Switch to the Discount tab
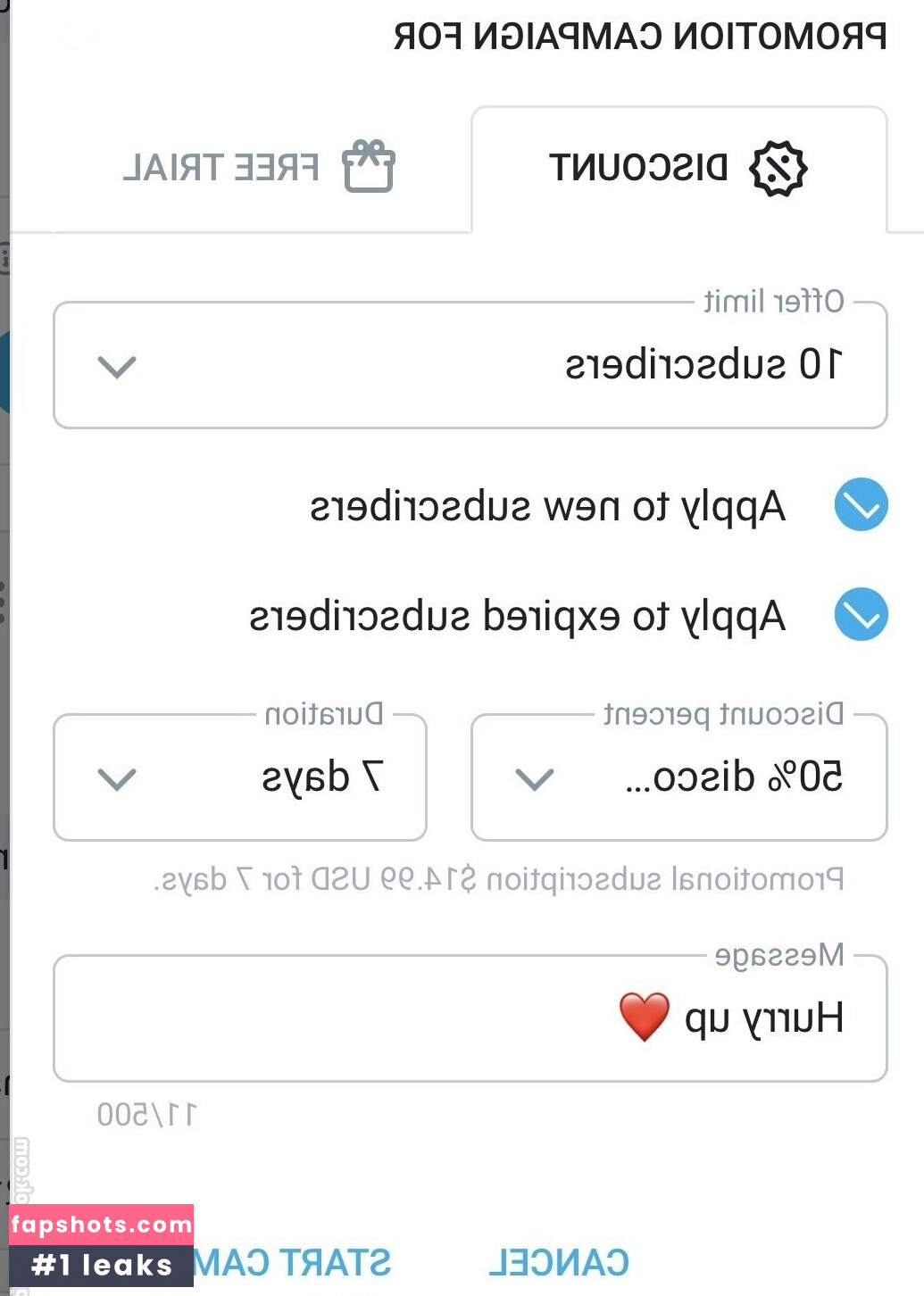The image size is (924, 1296). coord(678,169)
